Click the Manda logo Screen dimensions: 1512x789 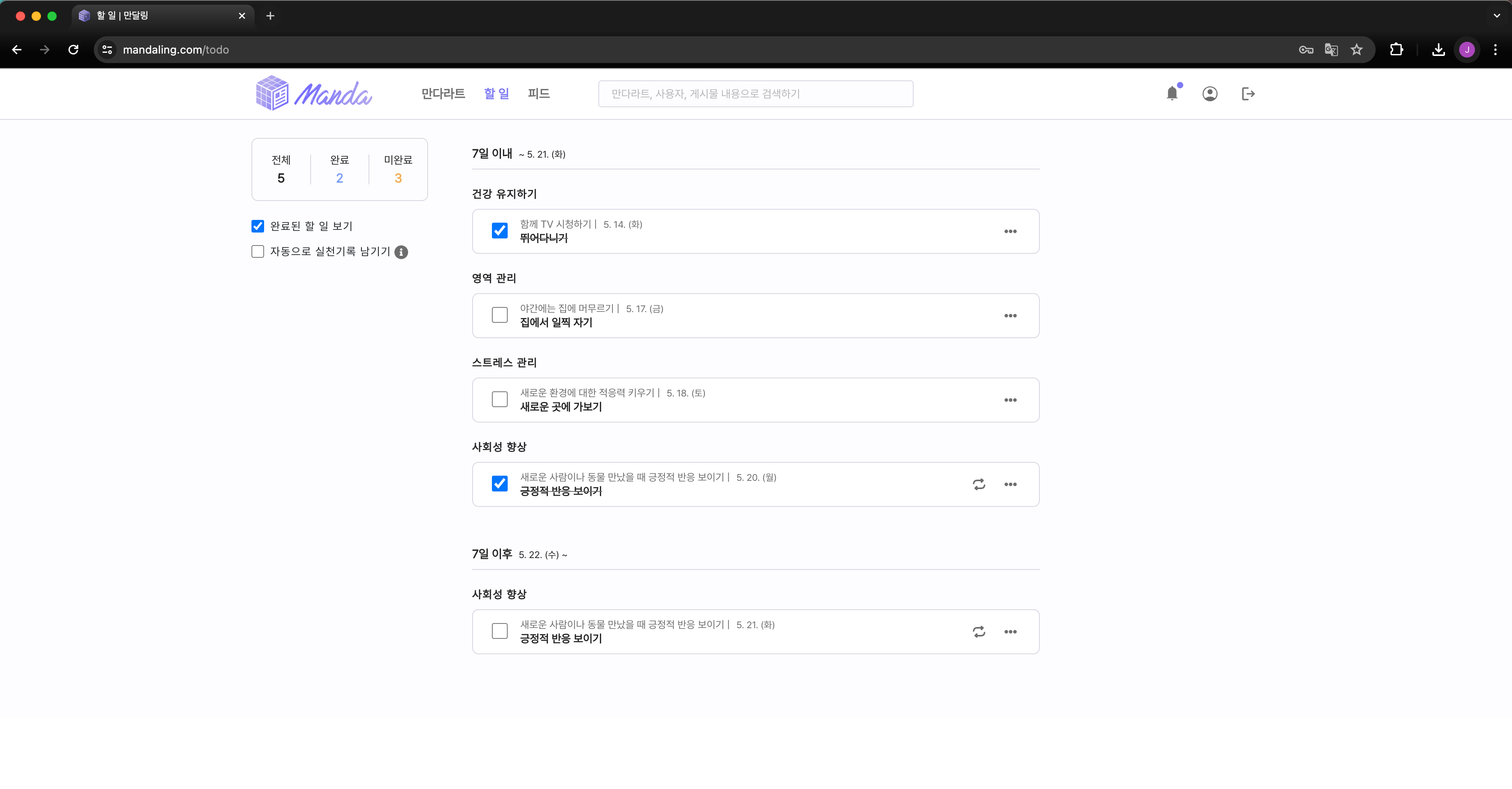tap(314, 93)
